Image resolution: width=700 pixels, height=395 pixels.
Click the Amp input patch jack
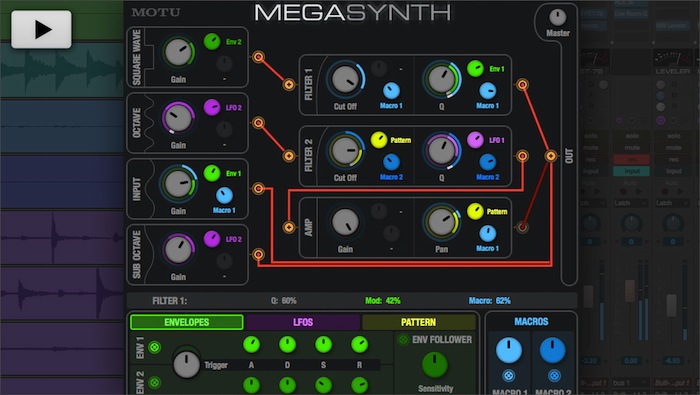point(289,227)
